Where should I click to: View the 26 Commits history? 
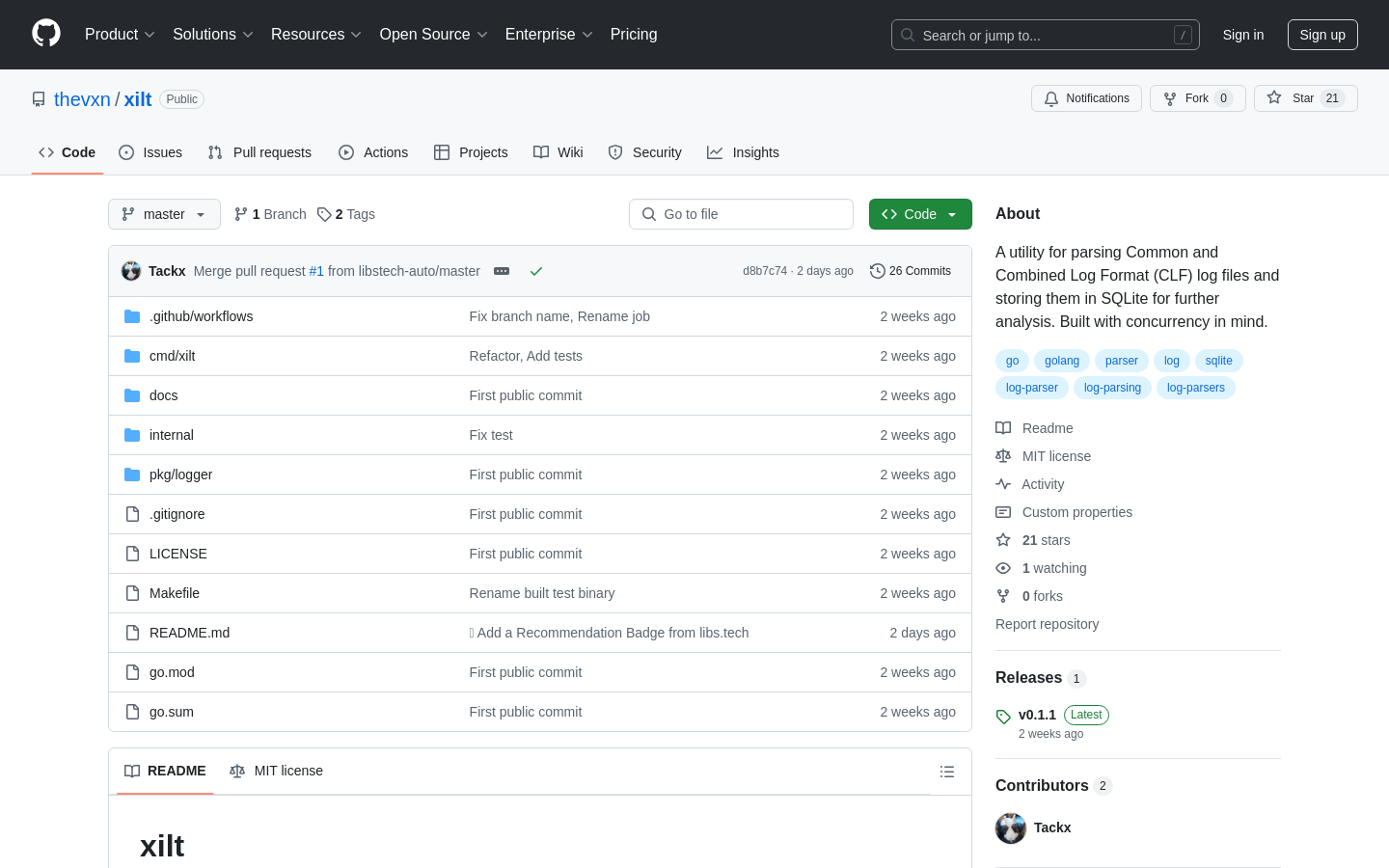911,271
